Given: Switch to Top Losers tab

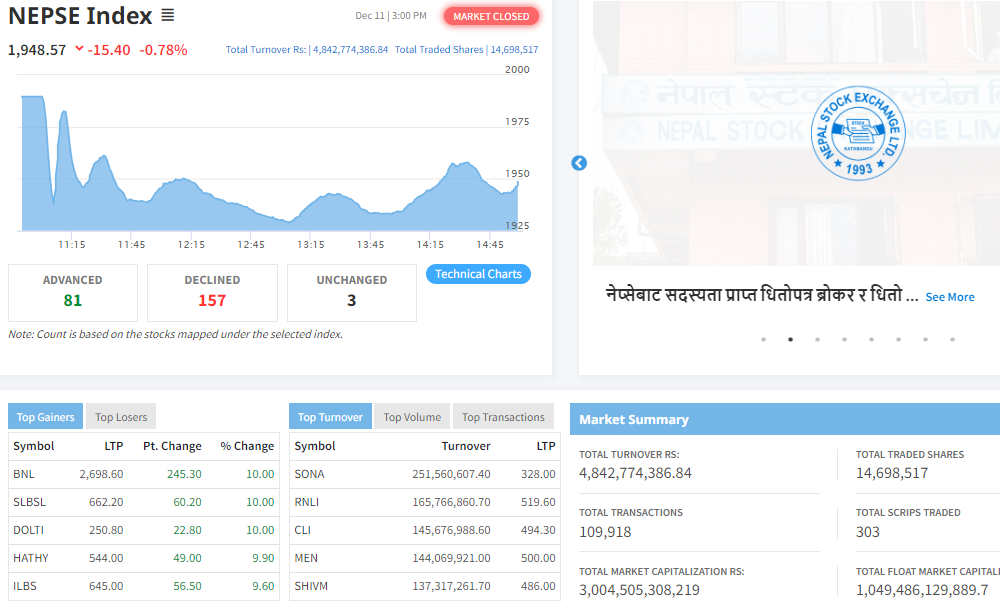Looking at the screenshot, I should (121, 417).
